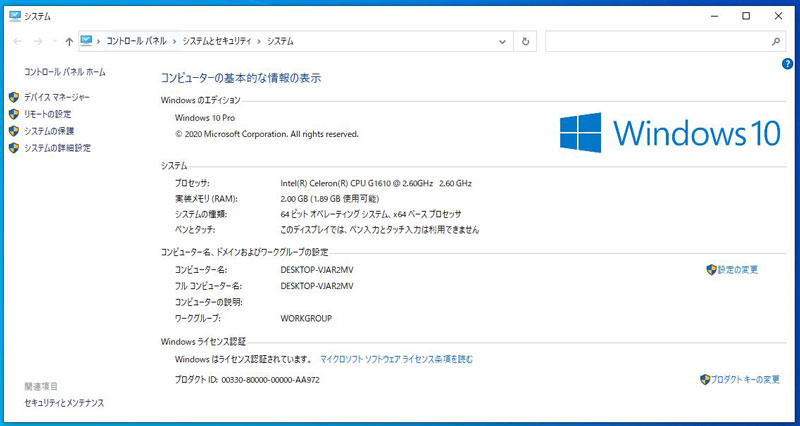
Task: Click the WORKGROUP value
Action: [306, 318]
